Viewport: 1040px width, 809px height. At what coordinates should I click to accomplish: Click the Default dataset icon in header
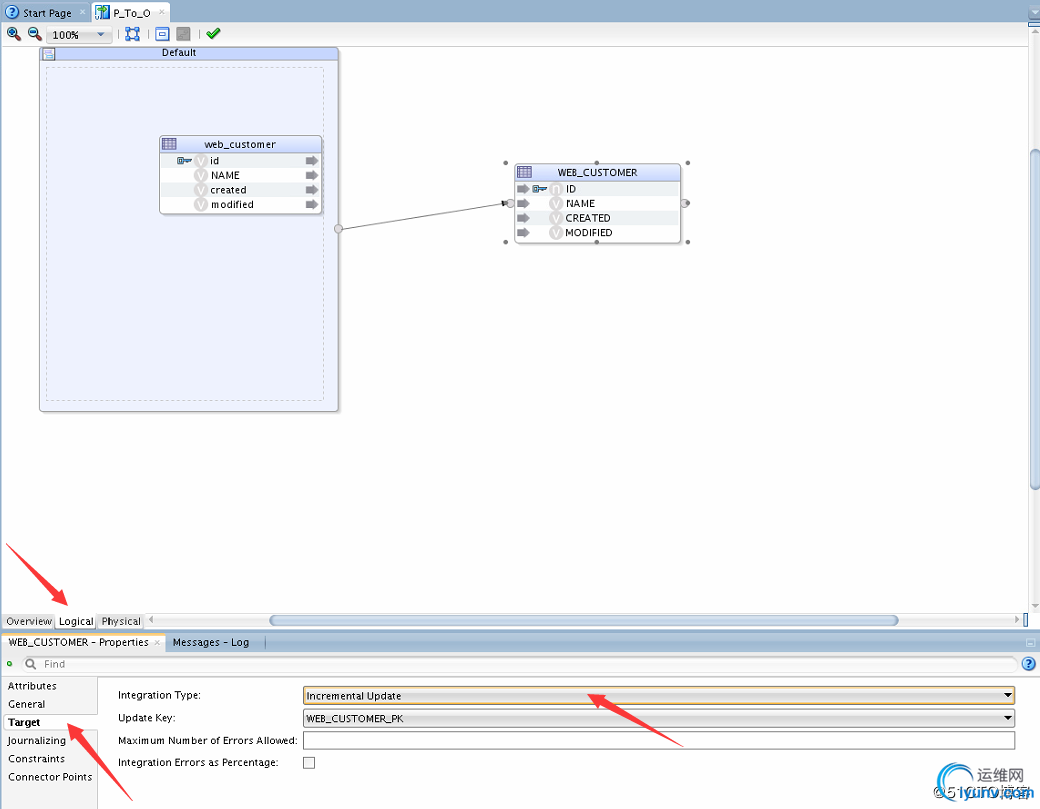point(49,54)
